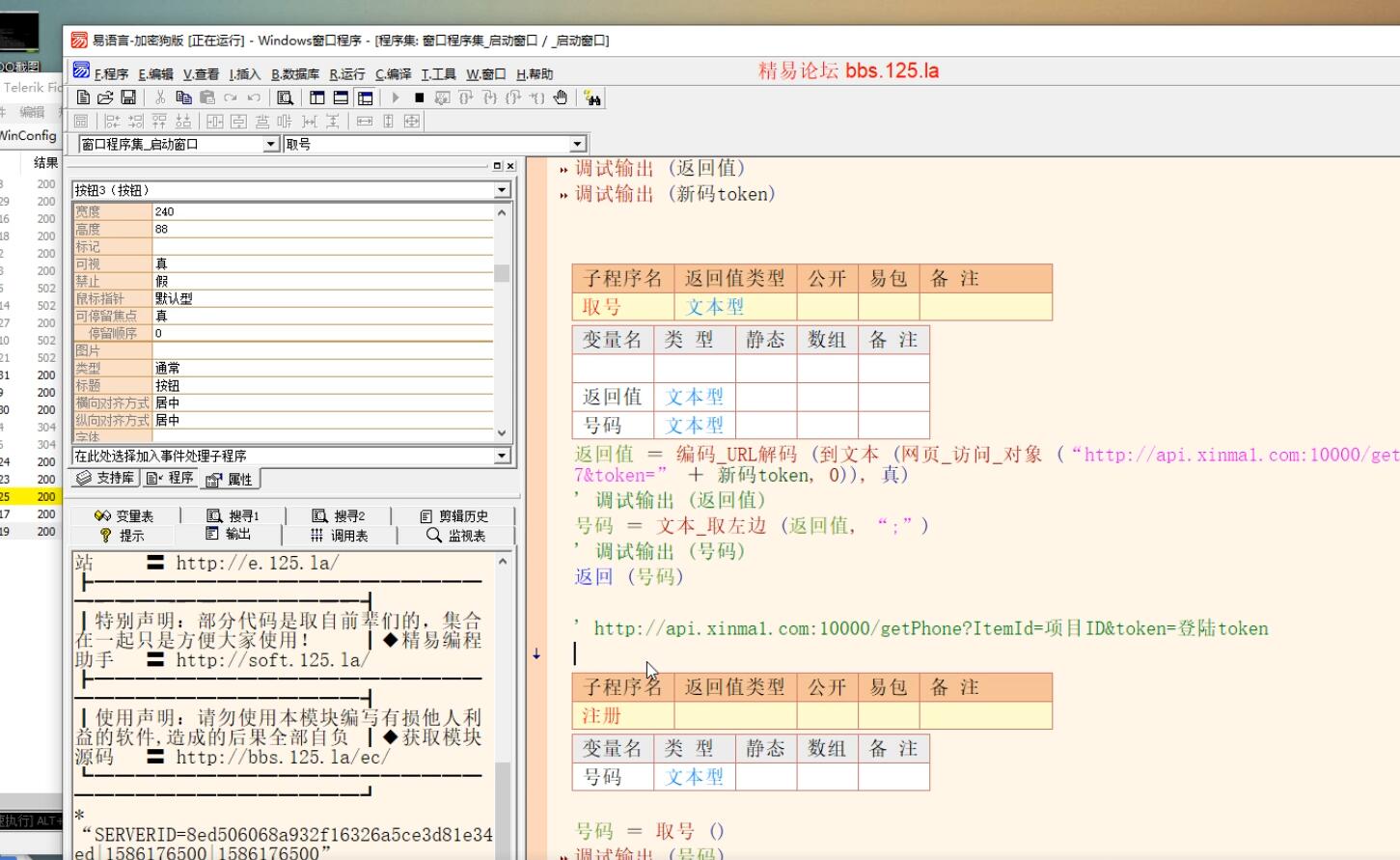Open the E.编辑 menu
Screen dimensions: 1400x860
[155, 73]
